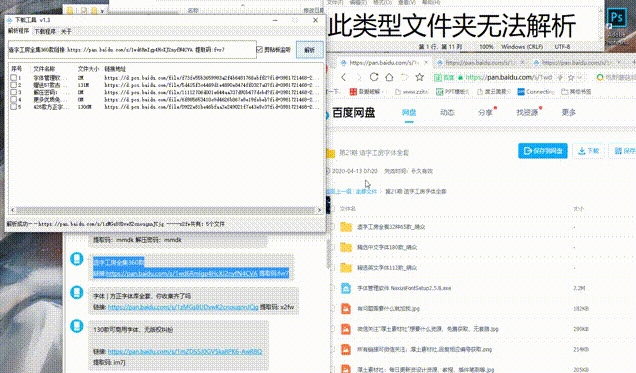
Task: Open the 其他书签 bookmarks folder
Action: coord(576,92)
